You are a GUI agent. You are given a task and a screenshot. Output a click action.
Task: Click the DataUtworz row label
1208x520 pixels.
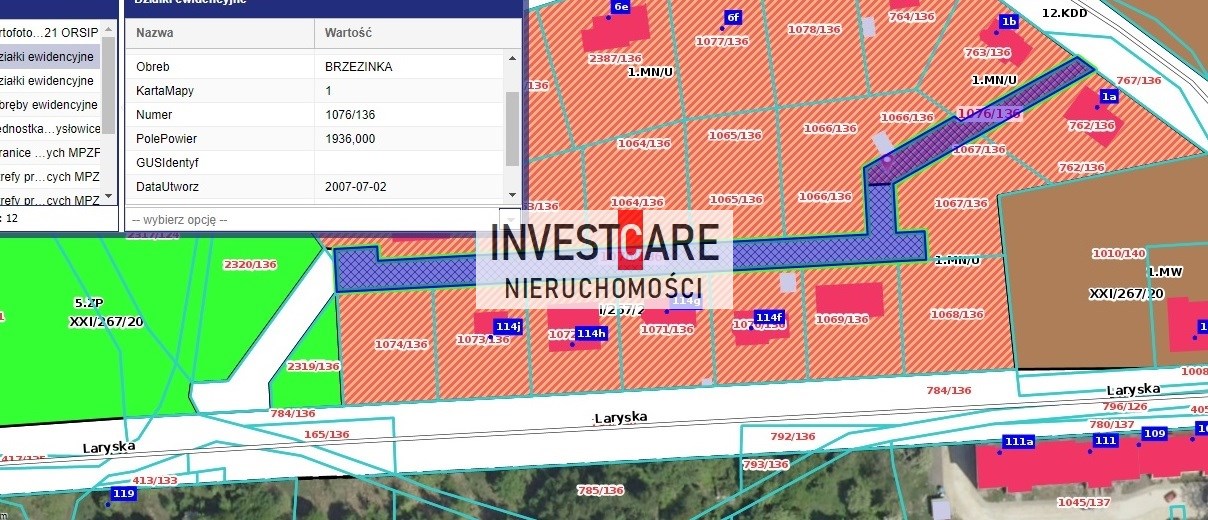[167, 187]
